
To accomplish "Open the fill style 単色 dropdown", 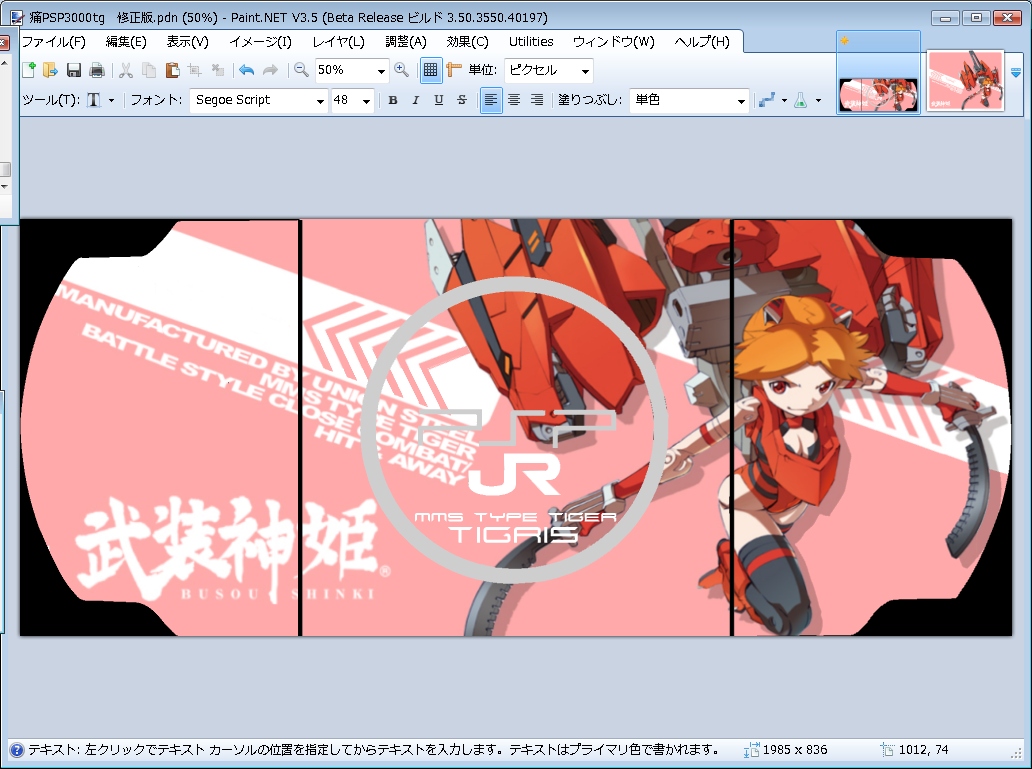I will coord(740,101).
